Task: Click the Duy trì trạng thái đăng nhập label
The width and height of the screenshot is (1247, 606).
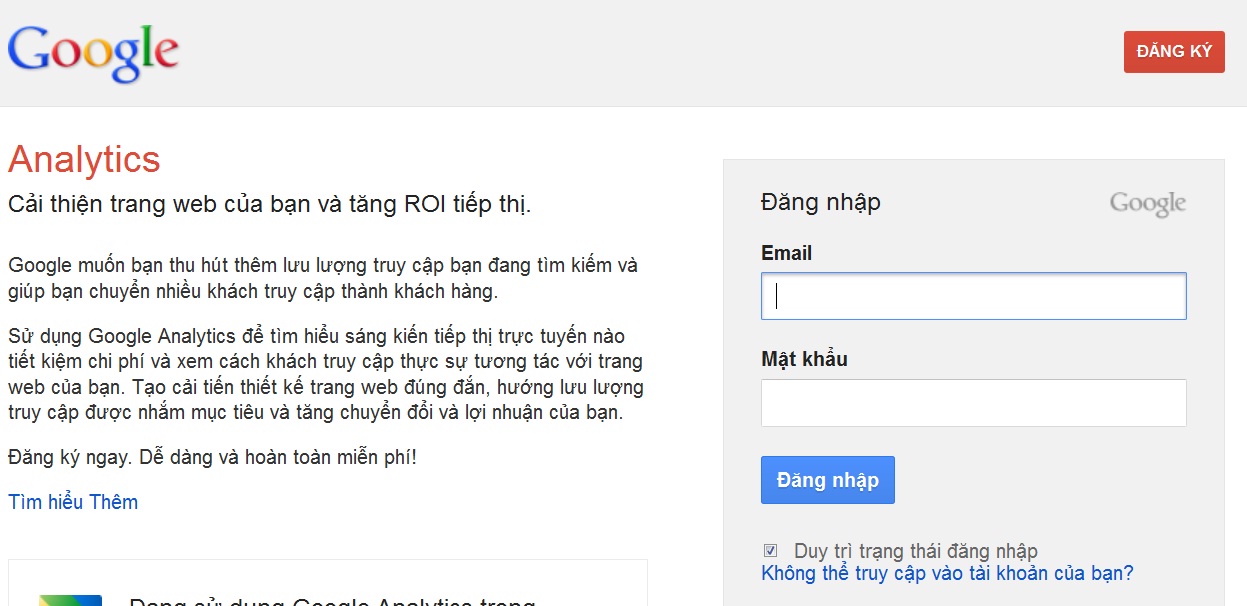Action: click(x=915, y=551)
